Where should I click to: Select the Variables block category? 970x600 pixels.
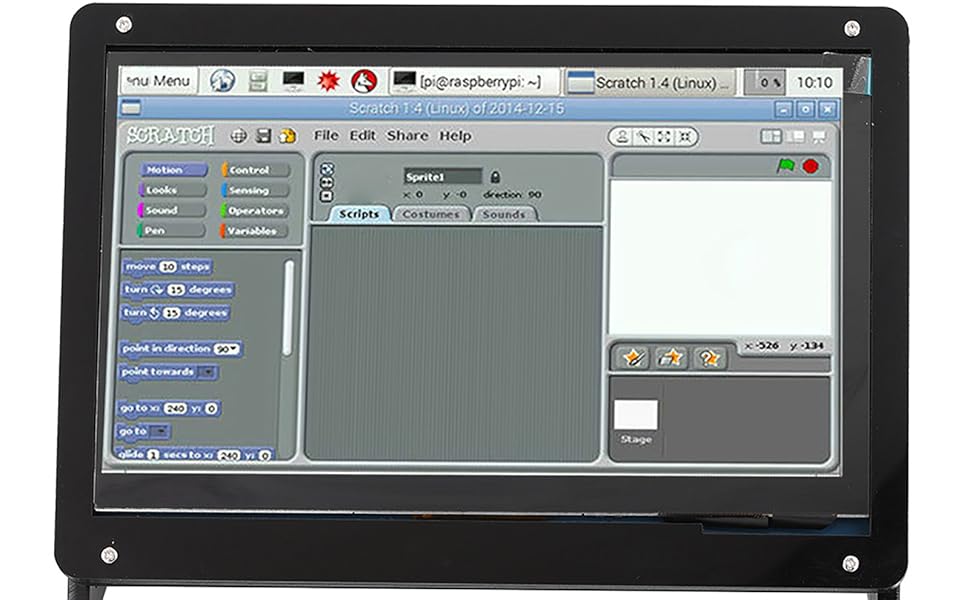tap(254, 231)
